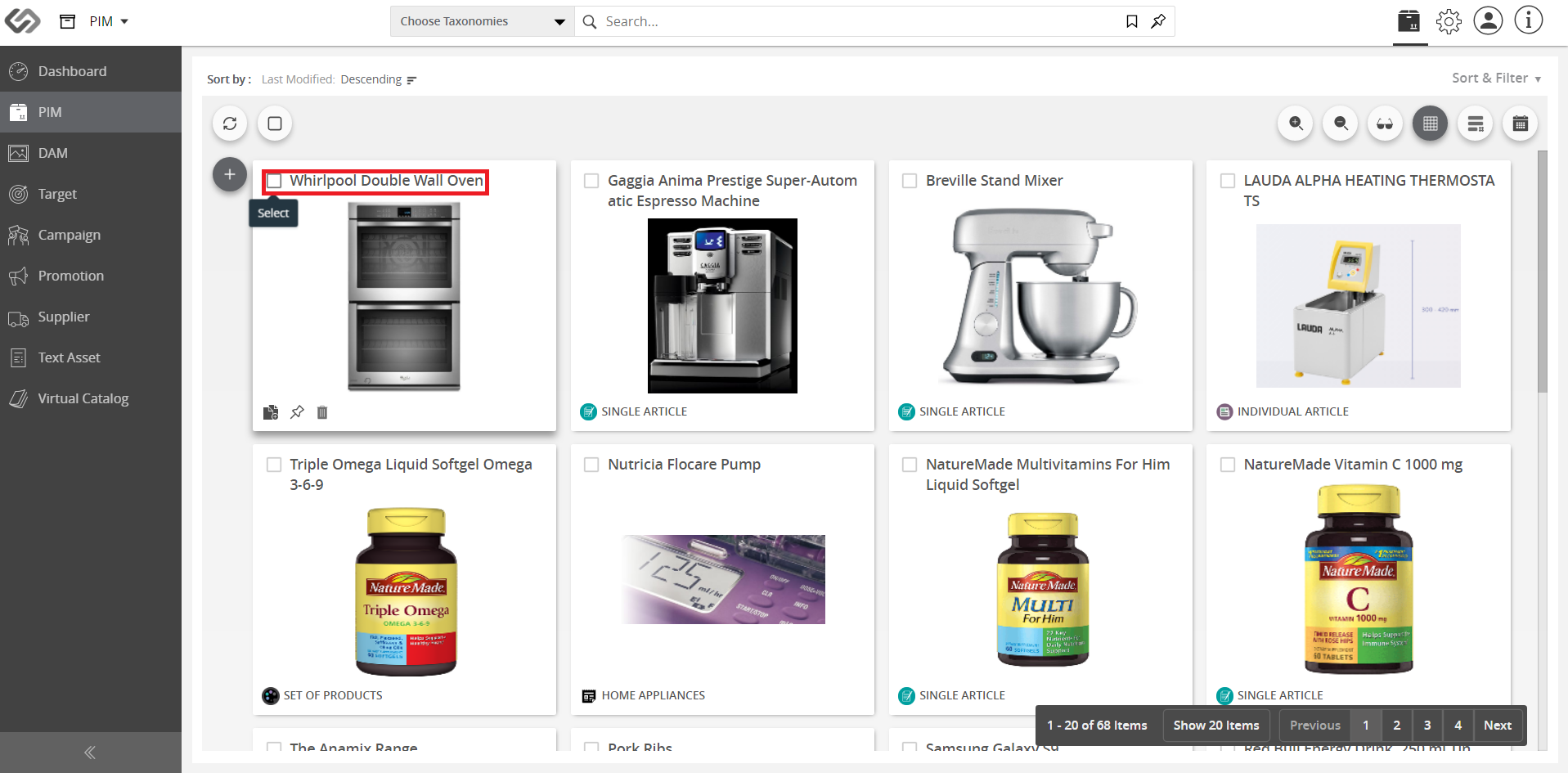Open LAUDA thermostat image

(x=1359, y=306)
